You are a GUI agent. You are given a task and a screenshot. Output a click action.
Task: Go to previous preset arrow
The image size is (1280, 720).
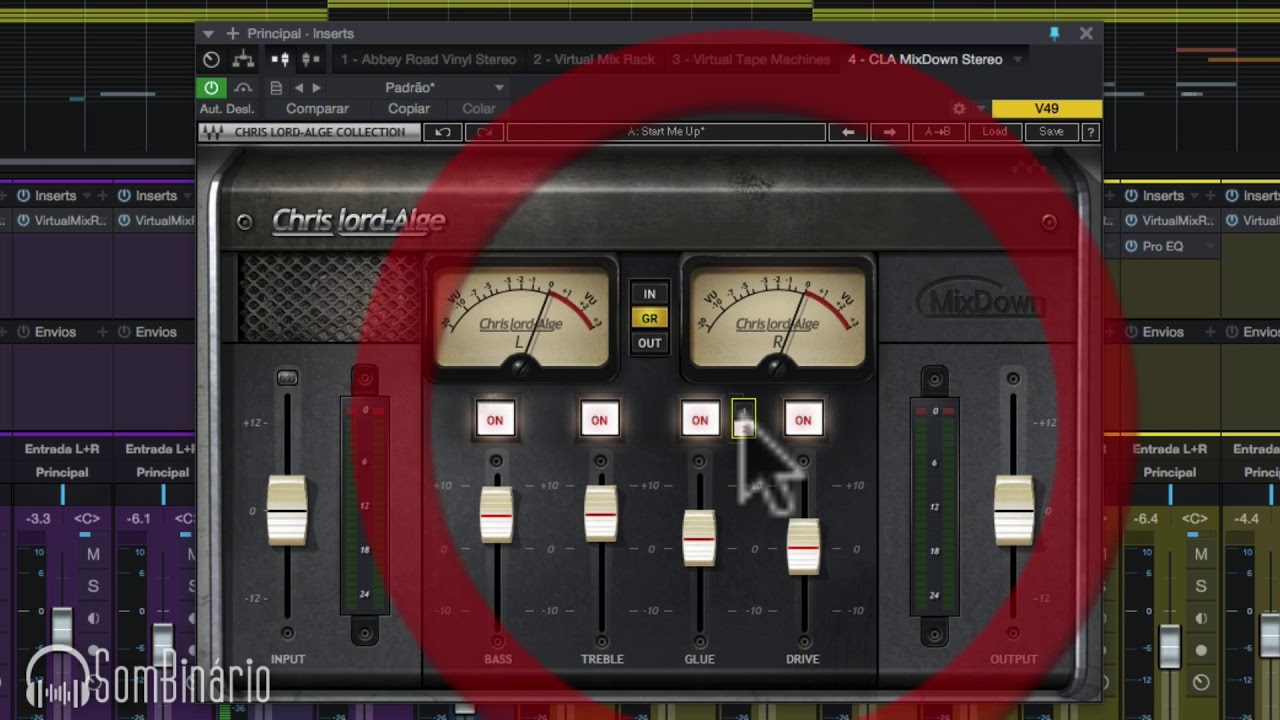tap(298, 88)
